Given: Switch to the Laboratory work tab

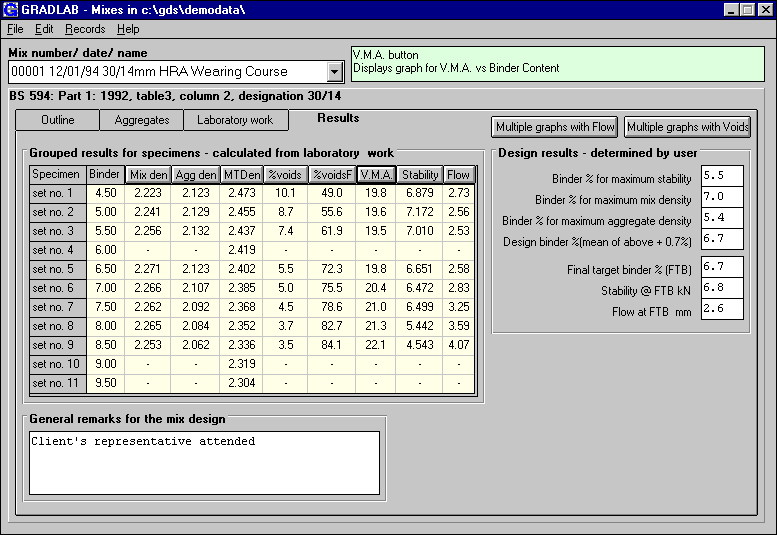Looking at the screenshot, I should tap(235, 121).
